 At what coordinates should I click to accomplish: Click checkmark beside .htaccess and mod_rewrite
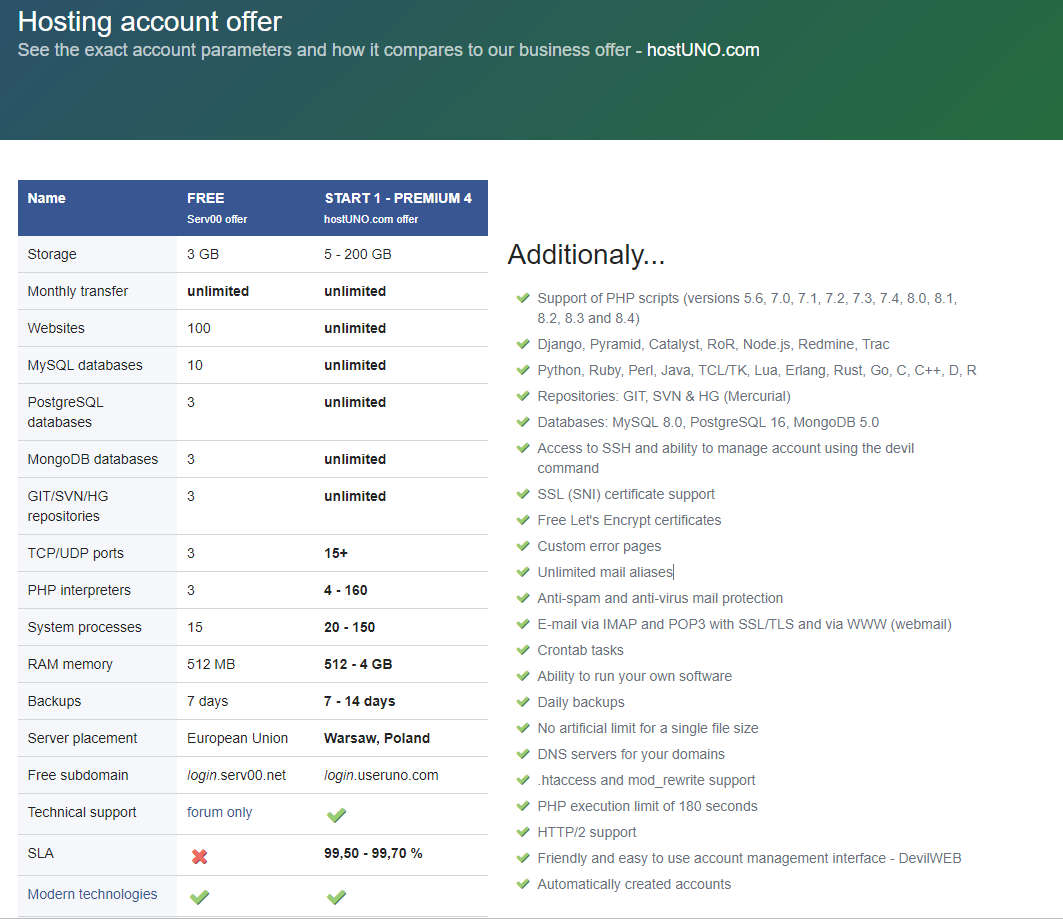coord(523,780)
